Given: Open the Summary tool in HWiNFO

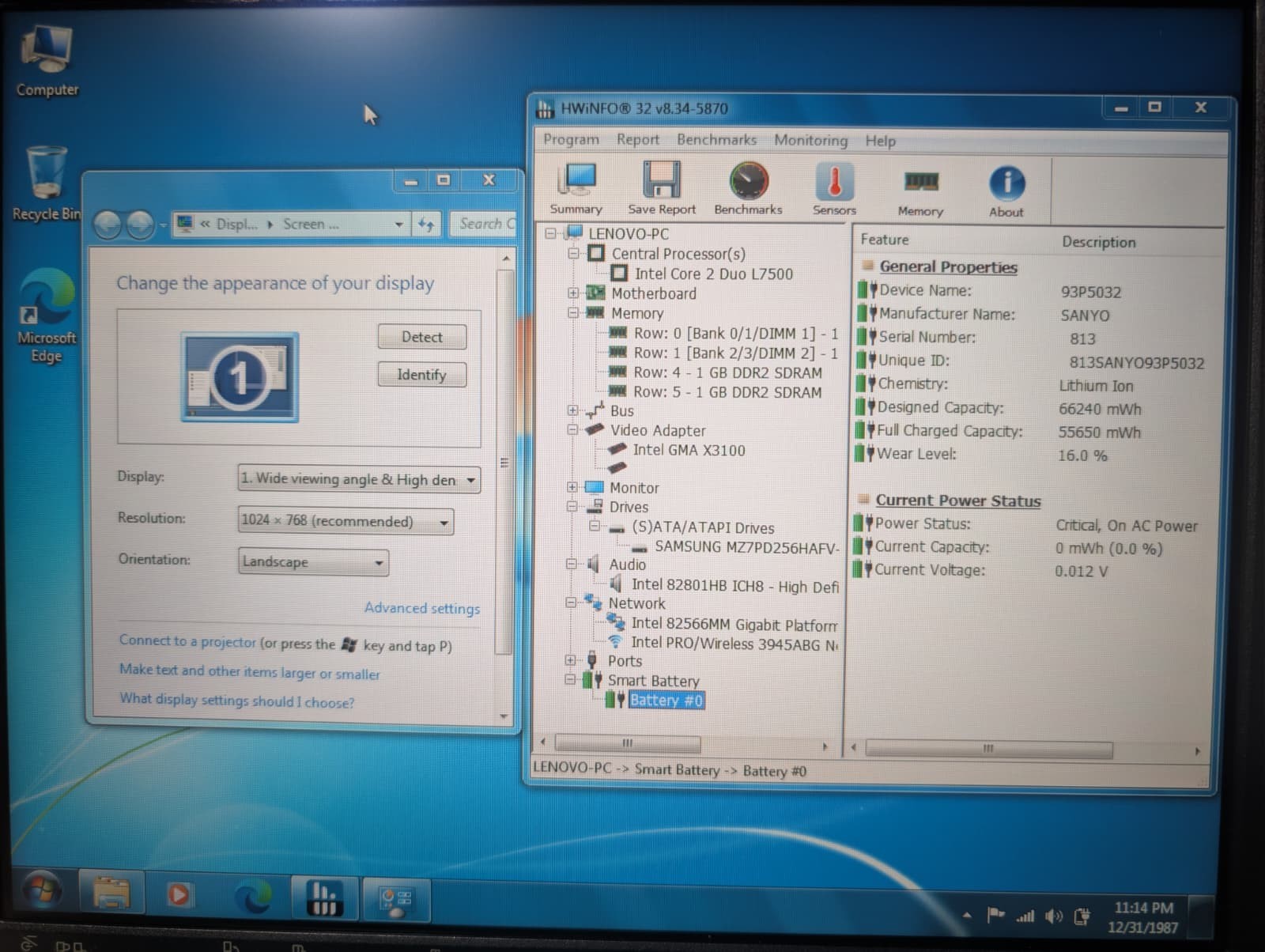Looking at the screenshot, I should 576,188.
